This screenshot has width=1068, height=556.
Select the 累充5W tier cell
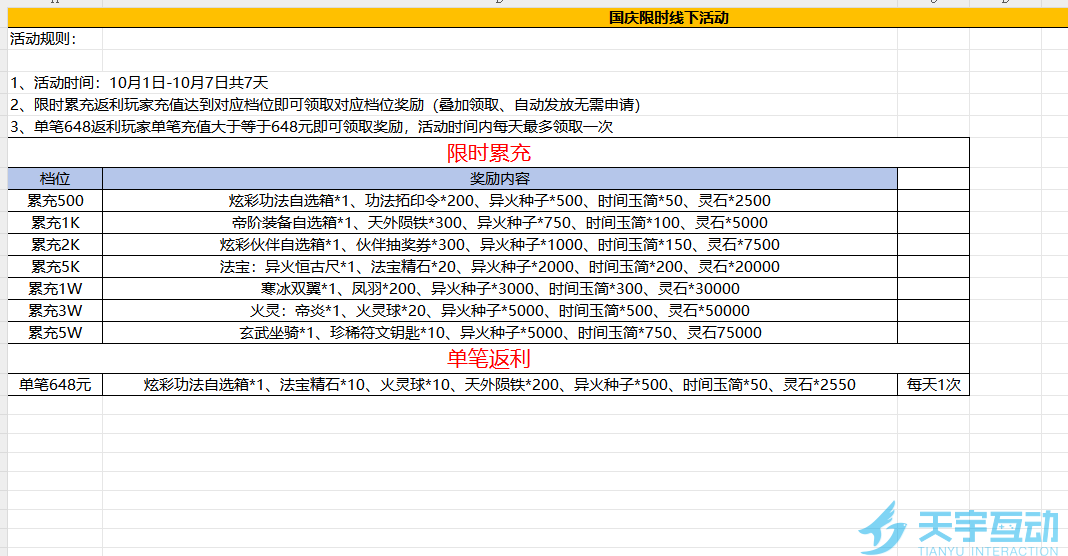point(55,333)
